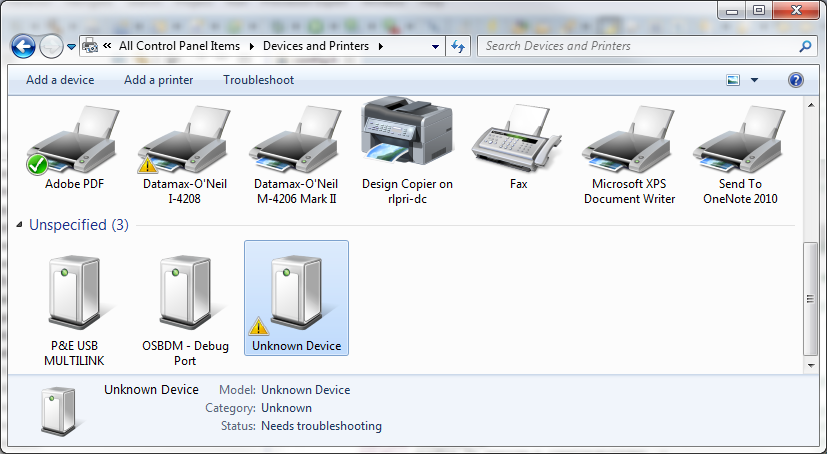
Task: Select Datamax-O'Neil M-4206 Mark II printer
Action: (x=295, y=140)
